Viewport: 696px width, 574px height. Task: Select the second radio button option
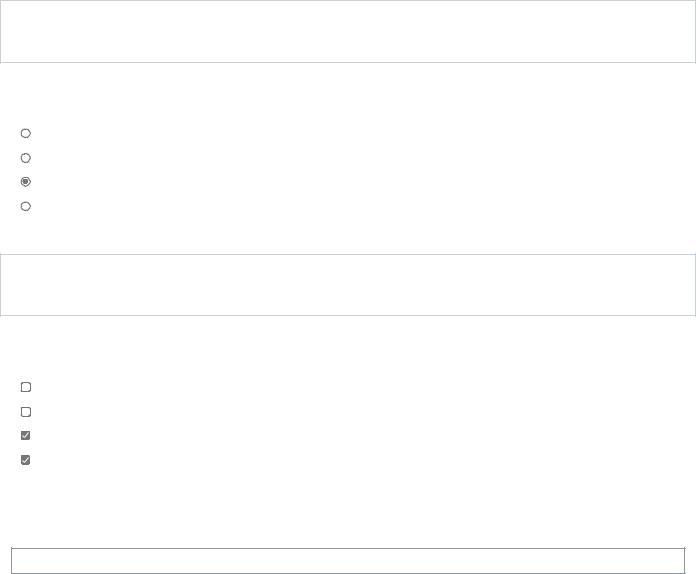tap(26, 158)
